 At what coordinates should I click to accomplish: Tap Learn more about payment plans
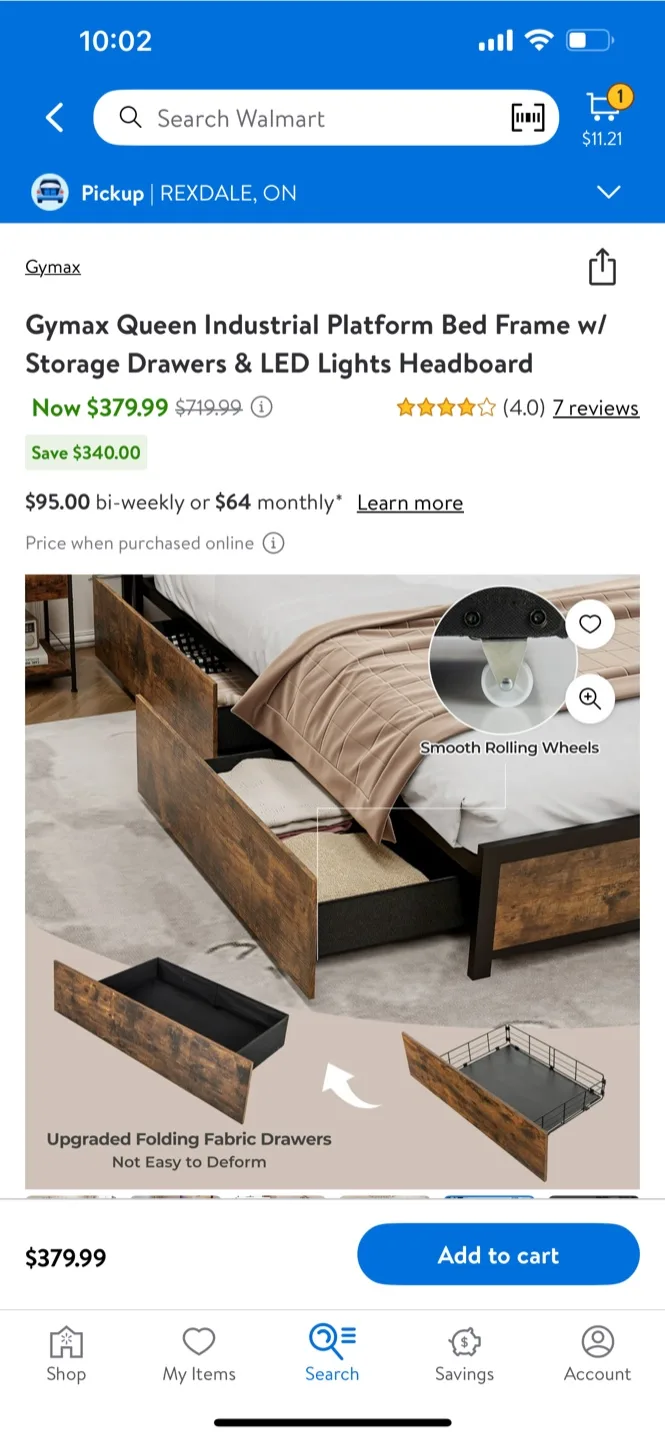coord(410,503)
